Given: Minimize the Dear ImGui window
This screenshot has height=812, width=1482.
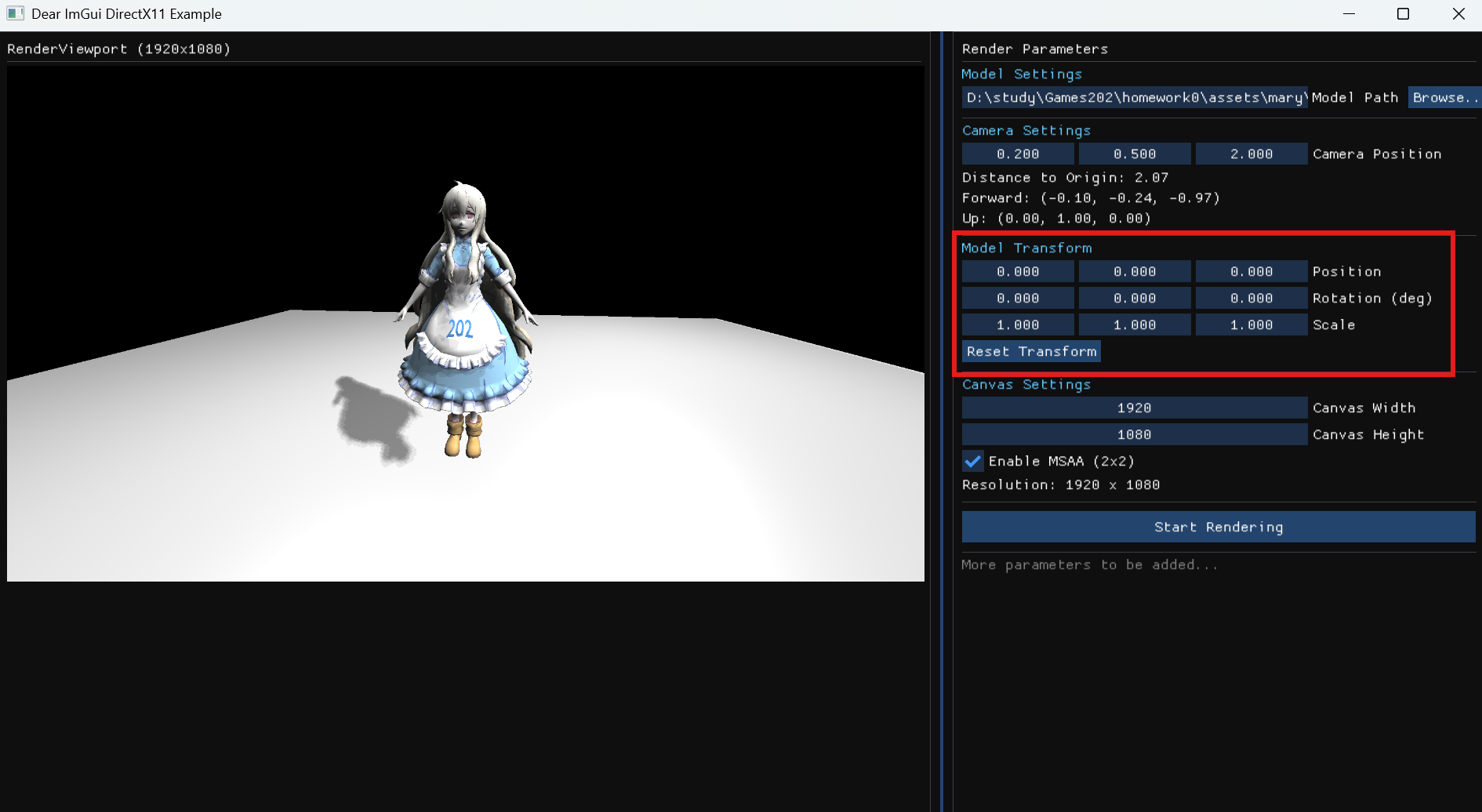Looking at the screenshot, I should click(1349, 14).
